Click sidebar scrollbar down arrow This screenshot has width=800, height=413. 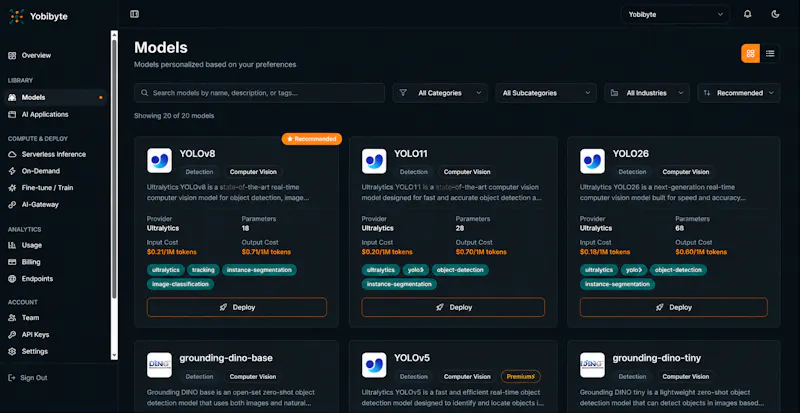(x=114, y=355)
